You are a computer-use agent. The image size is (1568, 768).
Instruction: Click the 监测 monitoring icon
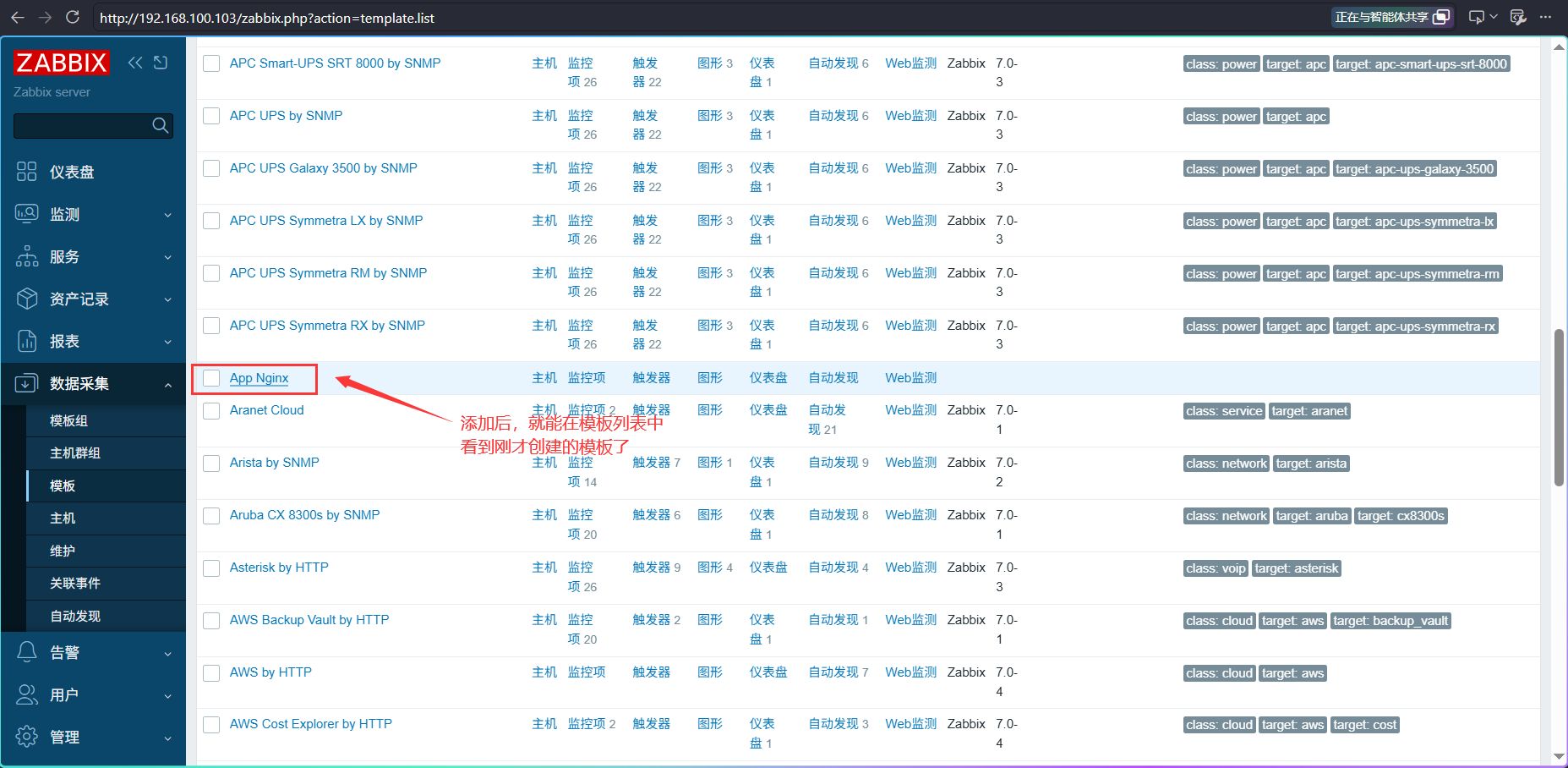[x=27, y=214]
